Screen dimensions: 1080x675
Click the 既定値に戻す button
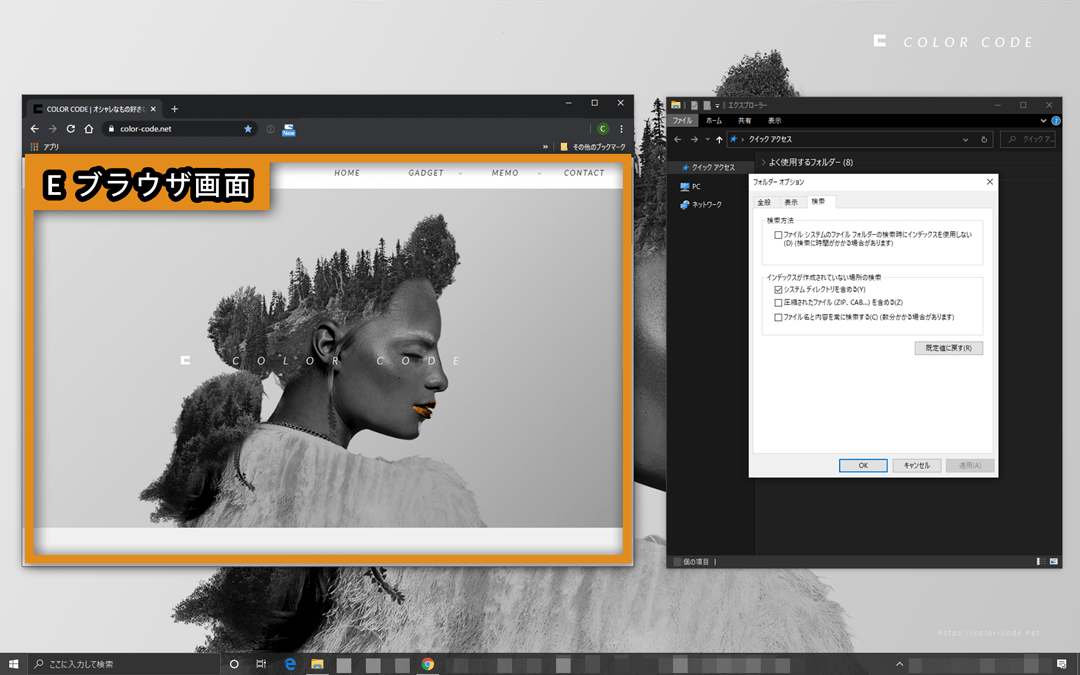[948, 348]
